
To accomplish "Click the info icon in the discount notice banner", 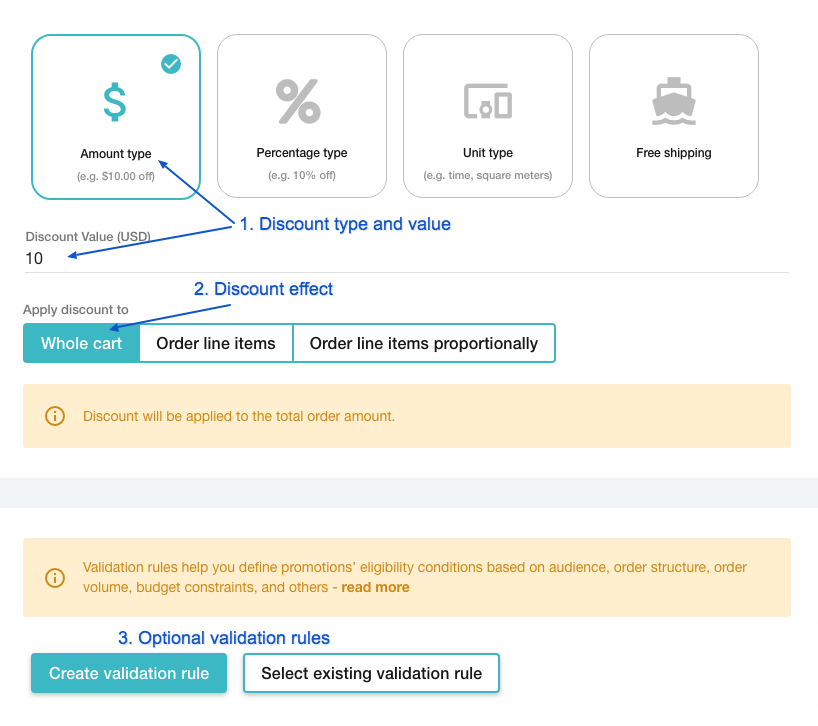I will pos(55,415).
